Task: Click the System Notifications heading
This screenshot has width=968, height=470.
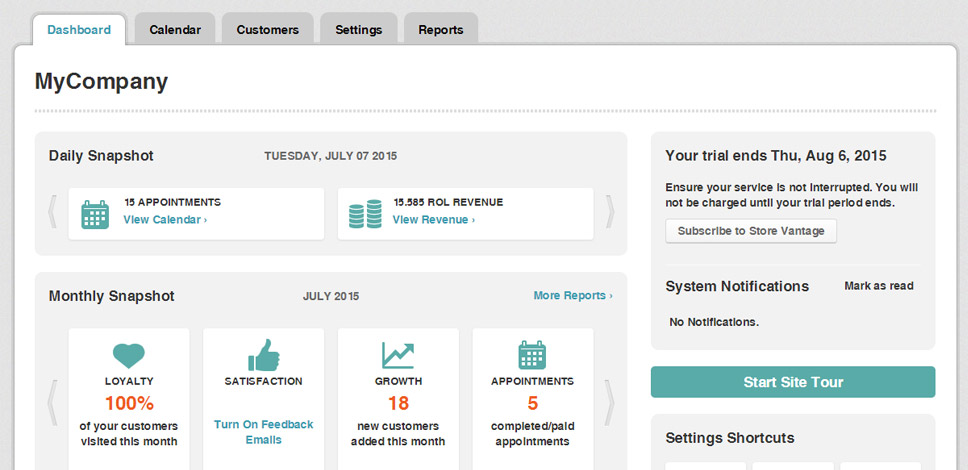Action: 737,287
